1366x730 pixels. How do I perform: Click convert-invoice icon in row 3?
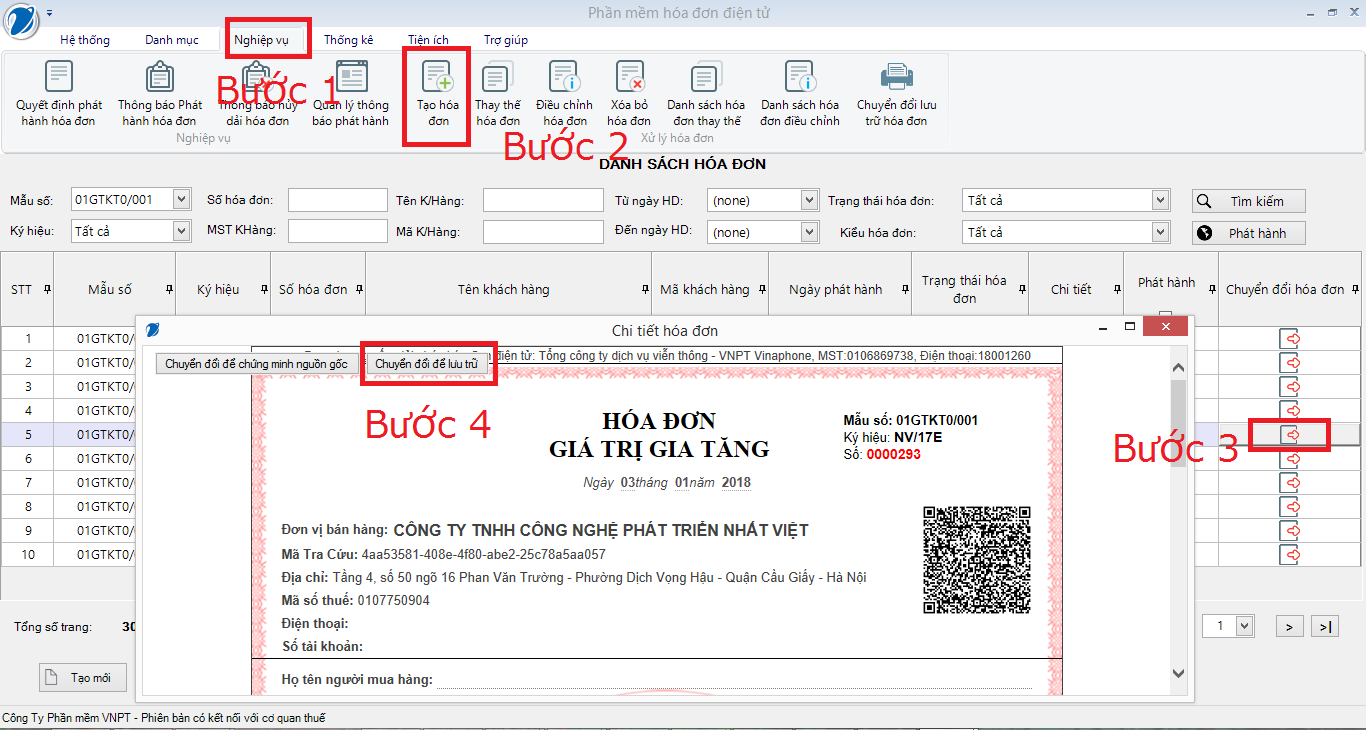click(1291, 386)
